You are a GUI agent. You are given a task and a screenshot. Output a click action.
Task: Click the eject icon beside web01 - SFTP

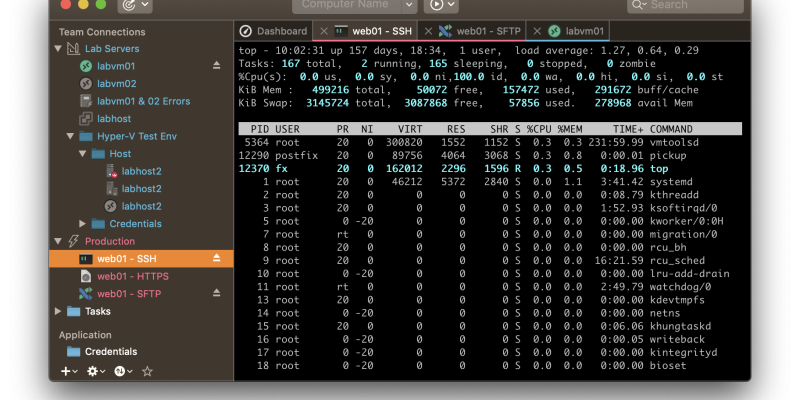tap(217, 294)
